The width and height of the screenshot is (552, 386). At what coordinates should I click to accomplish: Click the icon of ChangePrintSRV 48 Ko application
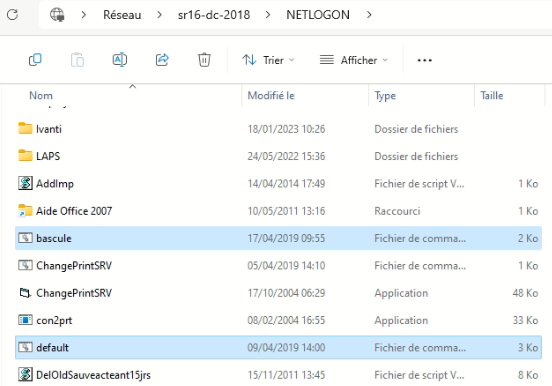click(x=25, y=293)
